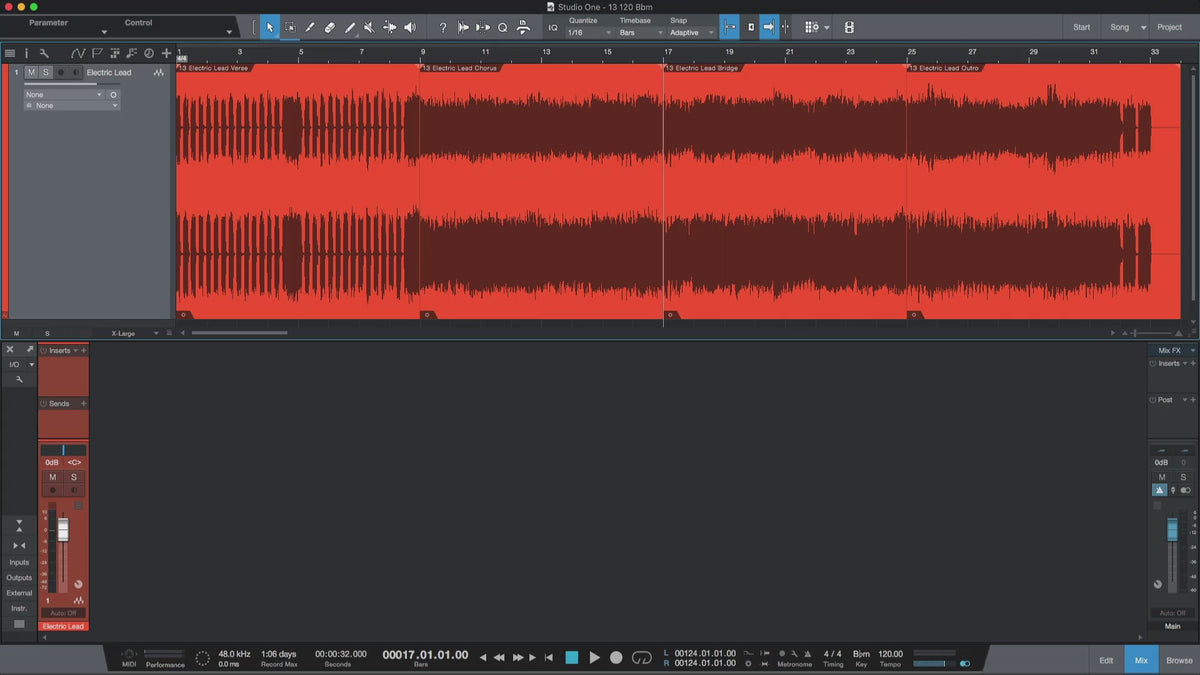Switch to the Edit view tab
Screen dimensions: 1200x675
(1106, 660)
